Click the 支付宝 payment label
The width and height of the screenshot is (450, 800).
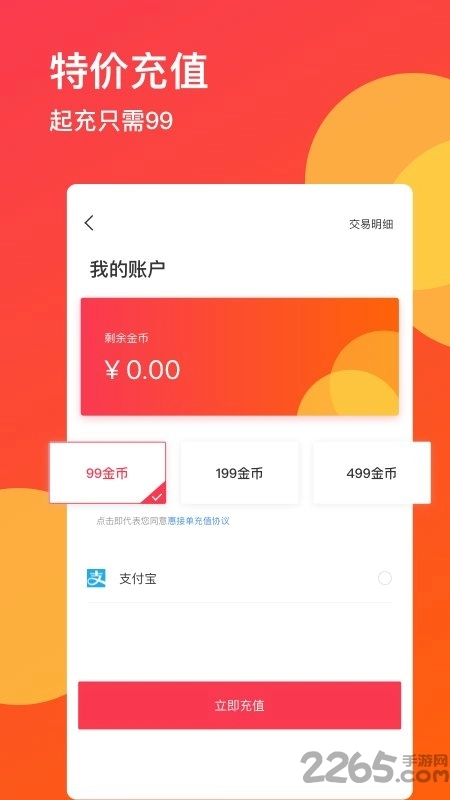138,579
